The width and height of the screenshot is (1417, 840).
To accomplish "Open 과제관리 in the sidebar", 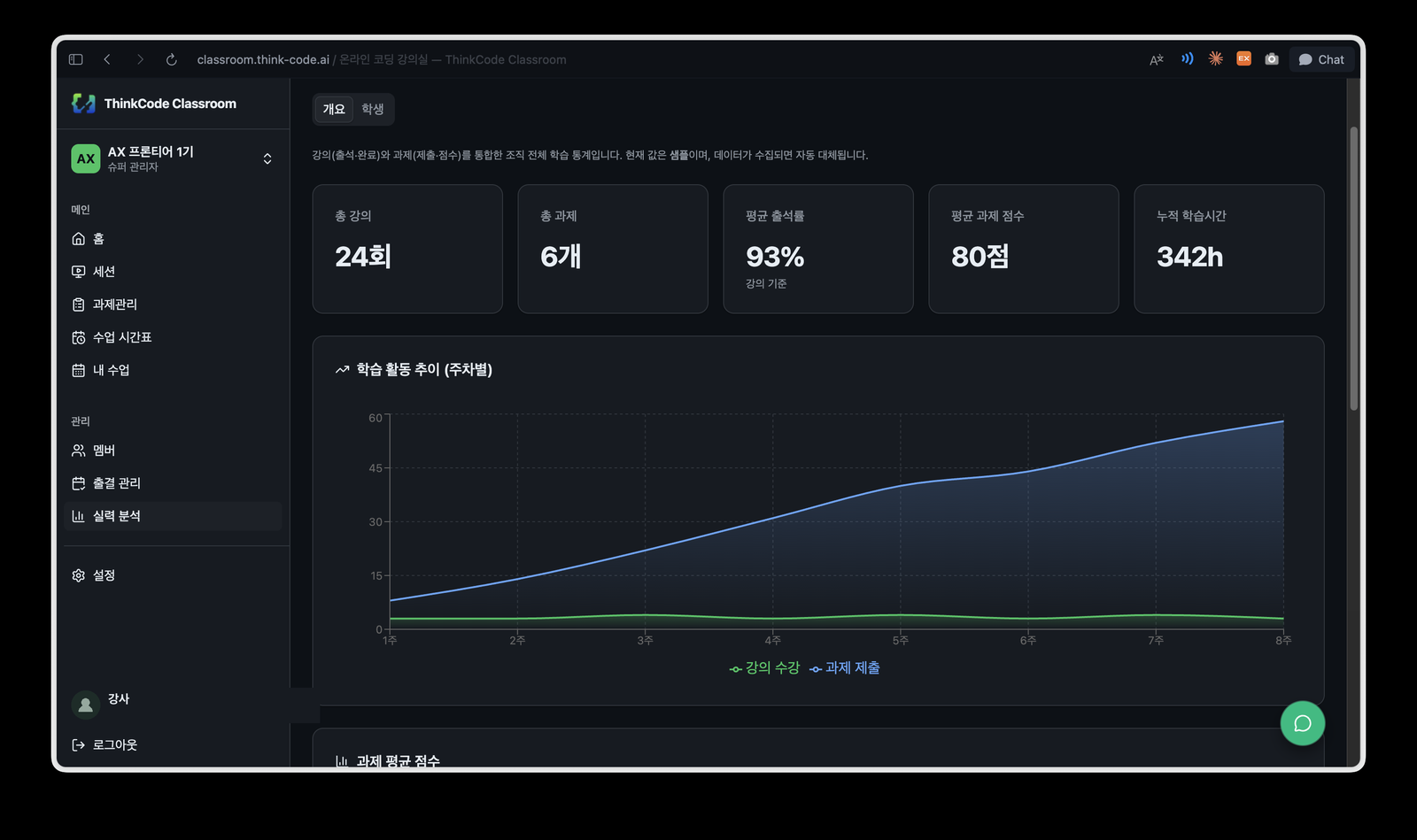I will (x=173, y=304).
